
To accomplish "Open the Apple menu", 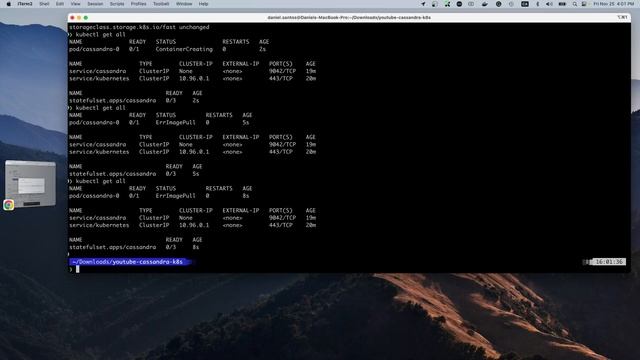I will 9,4.
